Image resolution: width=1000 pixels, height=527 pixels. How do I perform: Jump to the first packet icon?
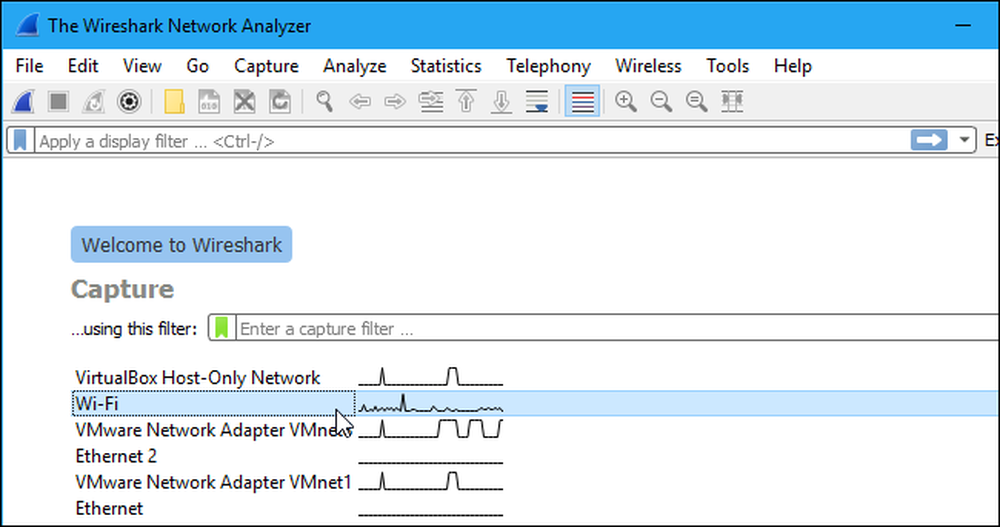tap(466, 101)
